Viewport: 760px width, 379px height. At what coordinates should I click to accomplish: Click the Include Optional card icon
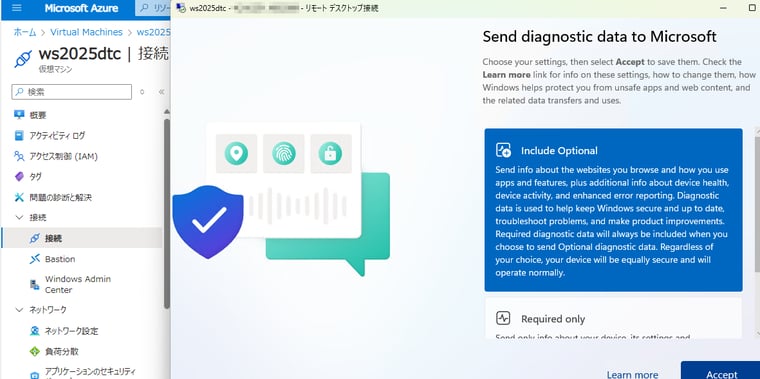click(x=504, y=150)
